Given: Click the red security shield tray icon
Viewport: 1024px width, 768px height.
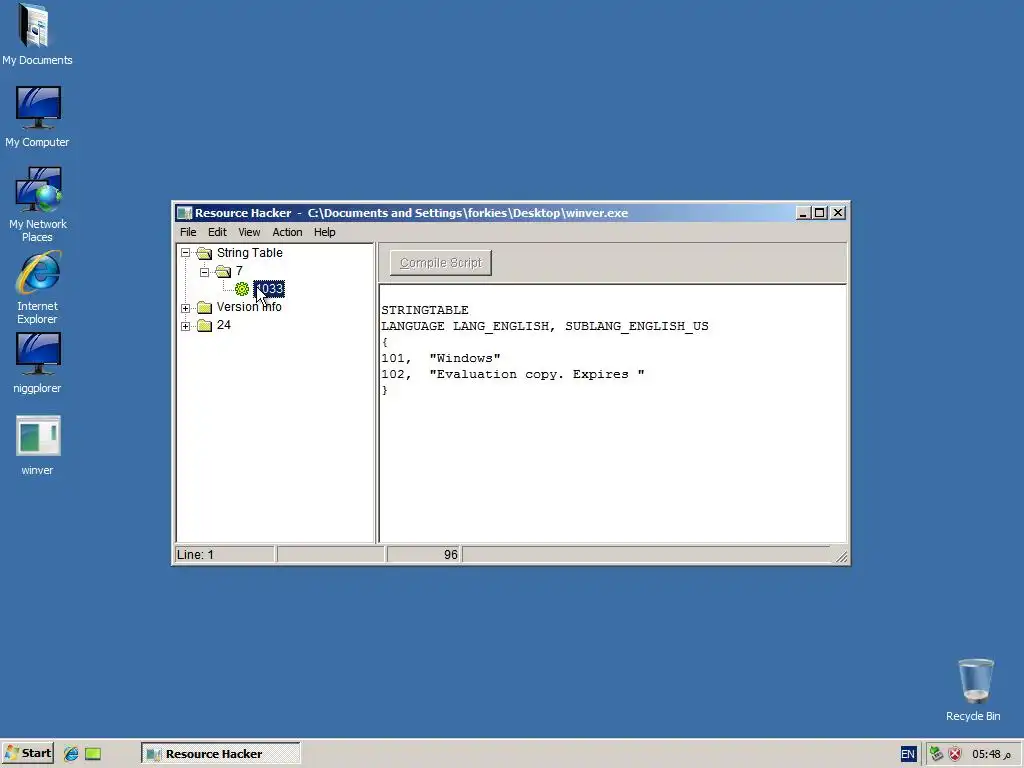Looking at the screenshot, I should coord(955,754).
